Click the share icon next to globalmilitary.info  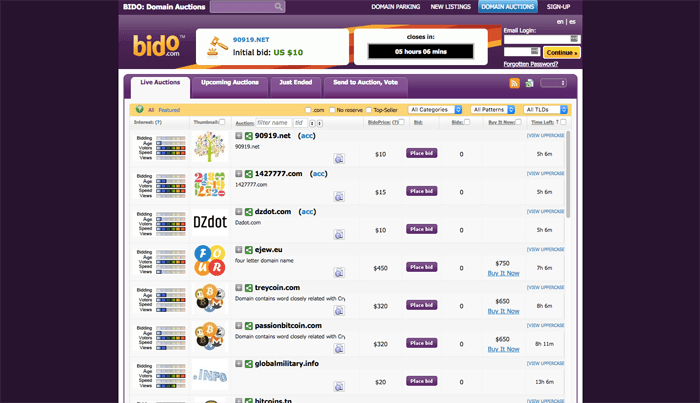click(x=249, y=363)
